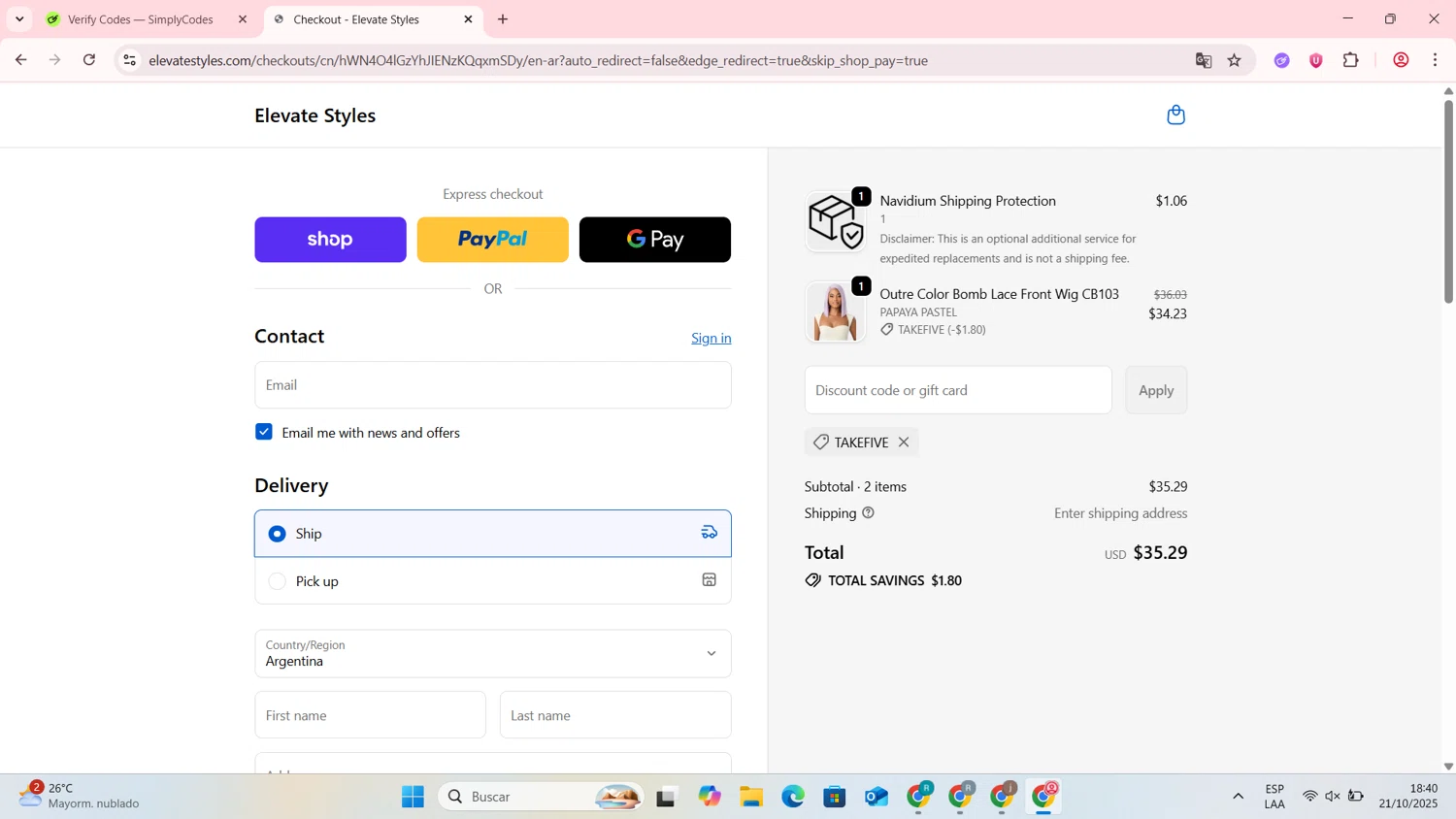Viewport: 1456px width, 819px height.
Task: Open the tab search dropdown arrow
Action: 19,19
